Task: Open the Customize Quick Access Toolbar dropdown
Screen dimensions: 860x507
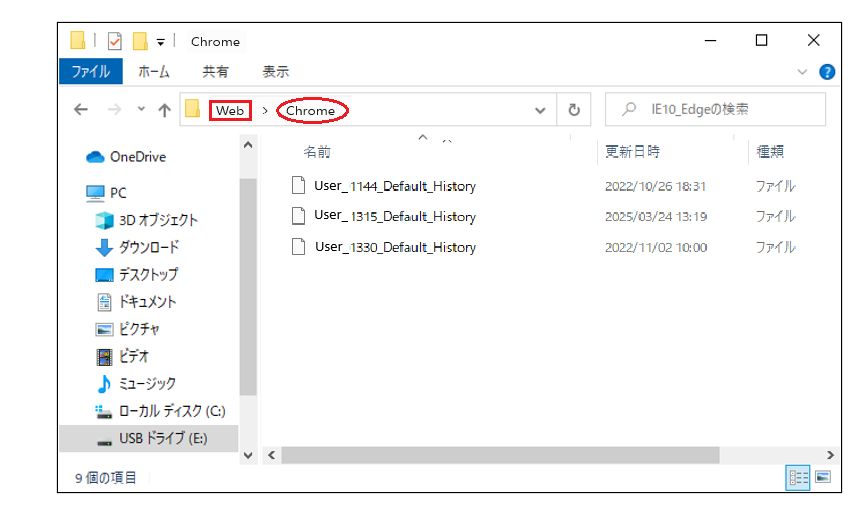Action: pyautogui.click(x=161, y=42)
